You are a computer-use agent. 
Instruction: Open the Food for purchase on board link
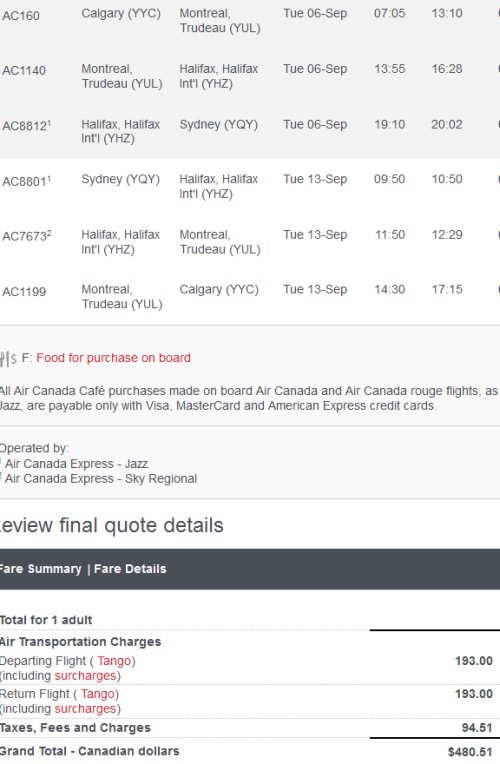[x=113, y=358]
